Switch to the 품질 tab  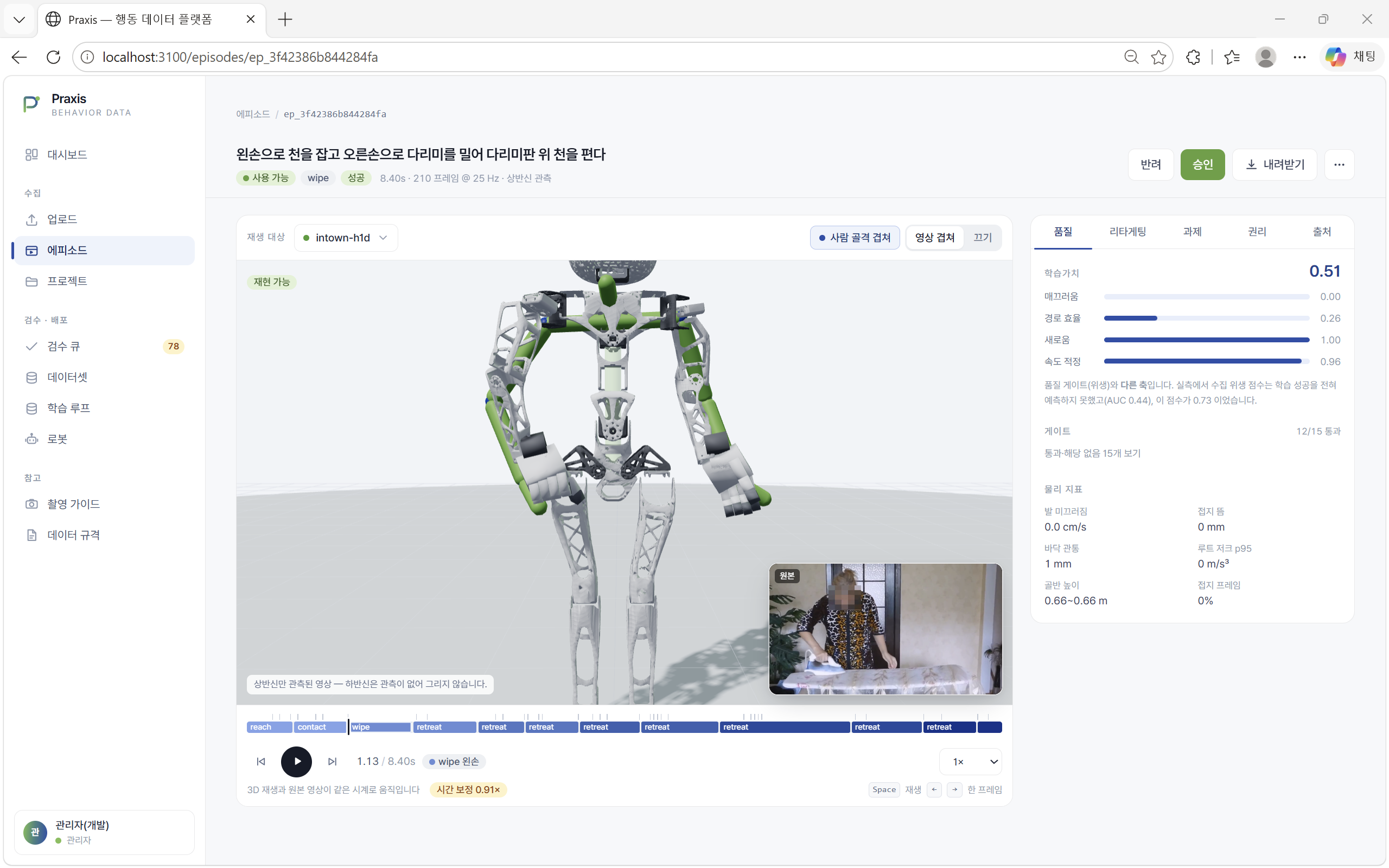click(1062, 232)
